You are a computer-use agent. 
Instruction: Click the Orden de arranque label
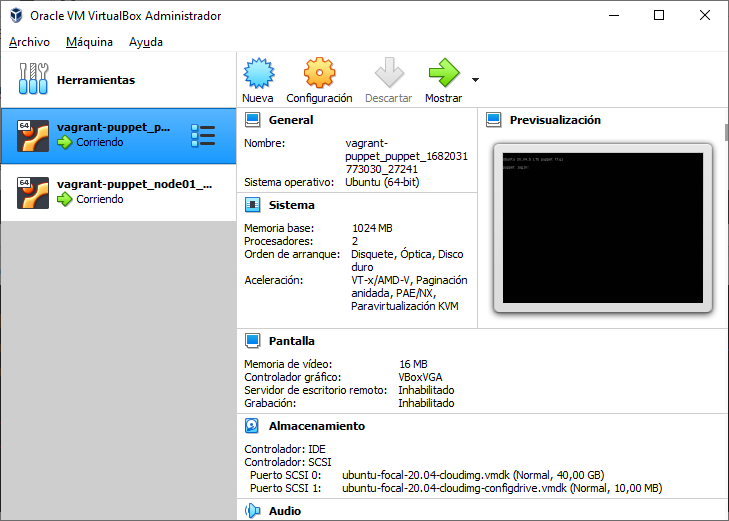coord(292,254)
